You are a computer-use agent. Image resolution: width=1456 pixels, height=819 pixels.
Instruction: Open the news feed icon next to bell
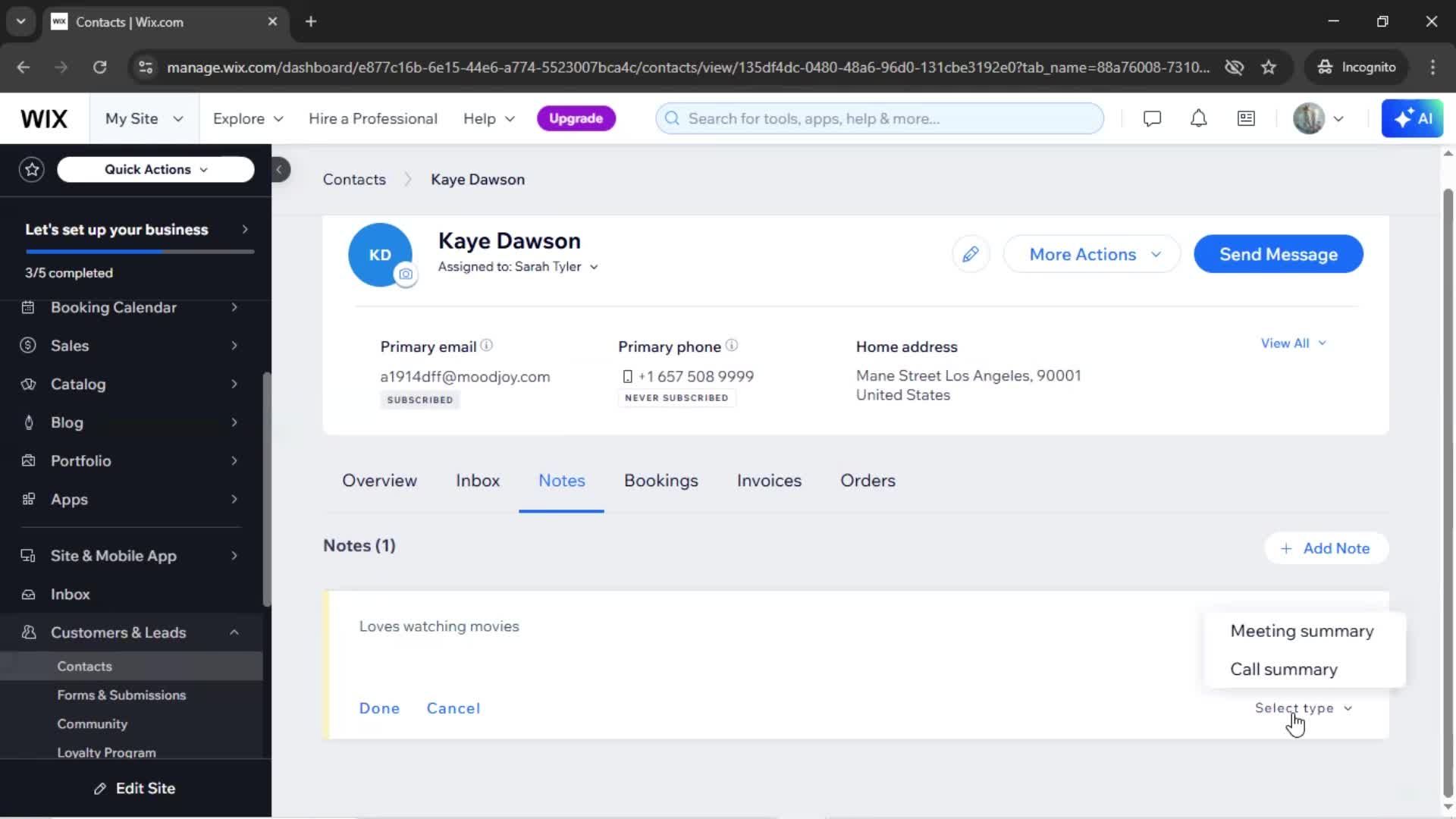click(x=1246, y=119)
